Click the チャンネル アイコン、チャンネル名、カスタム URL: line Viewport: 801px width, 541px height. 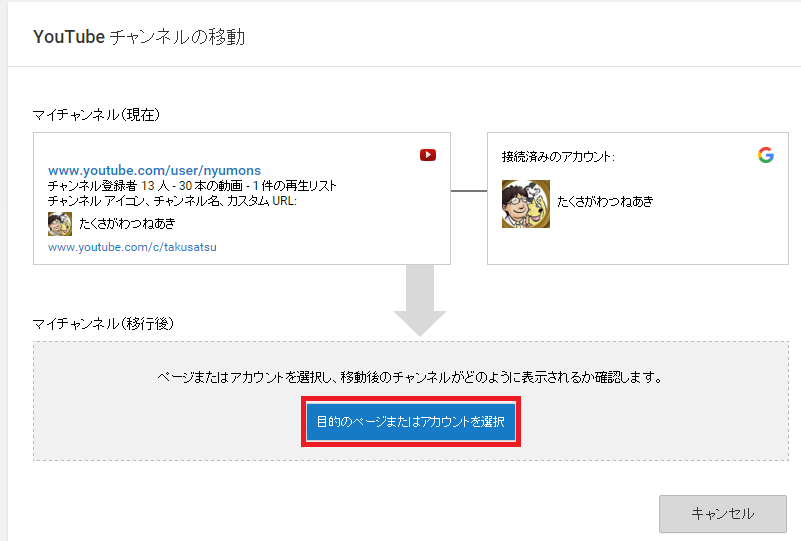pyautogui.click(x=172, y=201)
